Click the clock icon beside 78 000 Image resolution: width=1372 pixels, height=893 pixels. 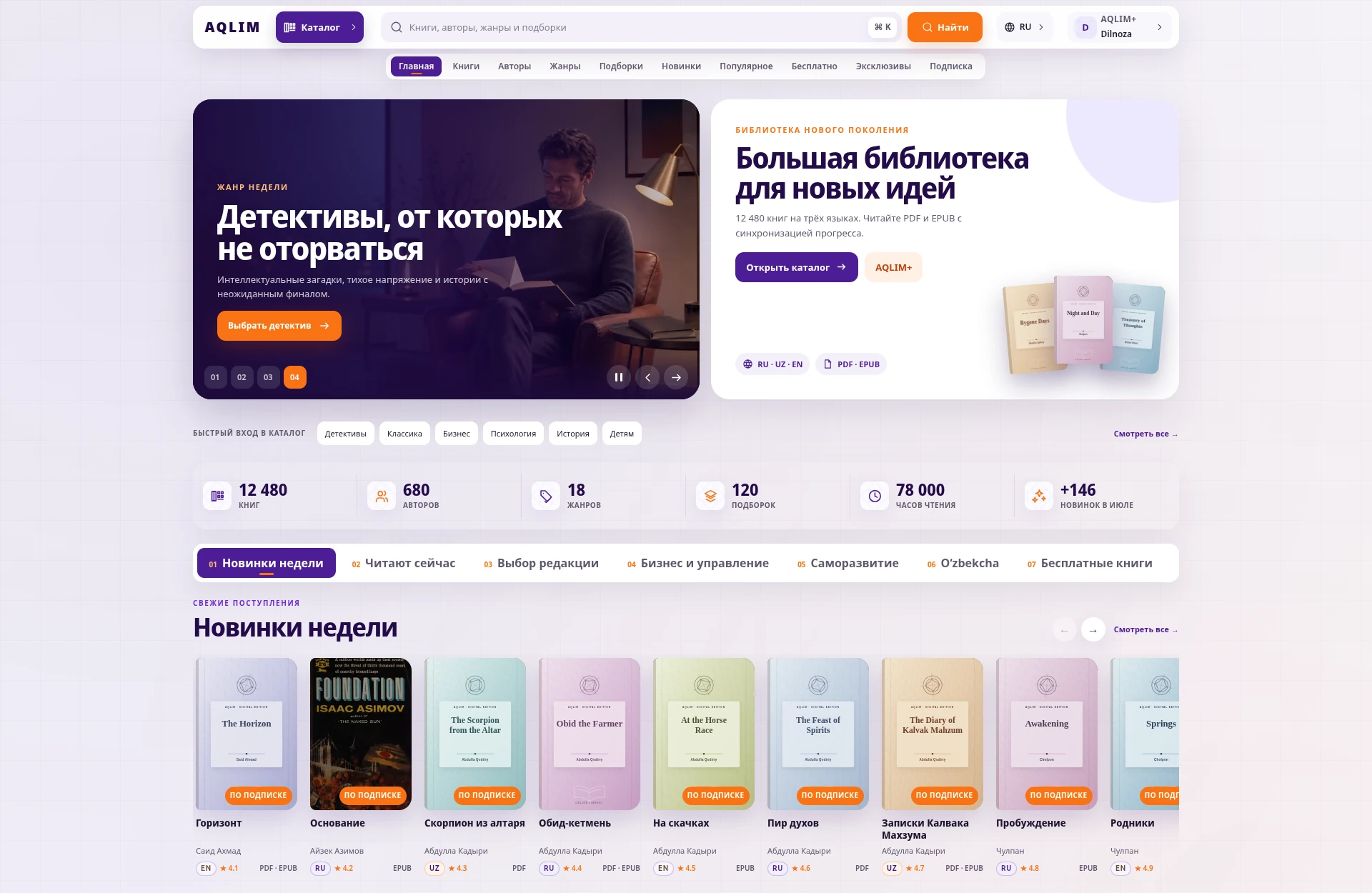tap(875, 496)
